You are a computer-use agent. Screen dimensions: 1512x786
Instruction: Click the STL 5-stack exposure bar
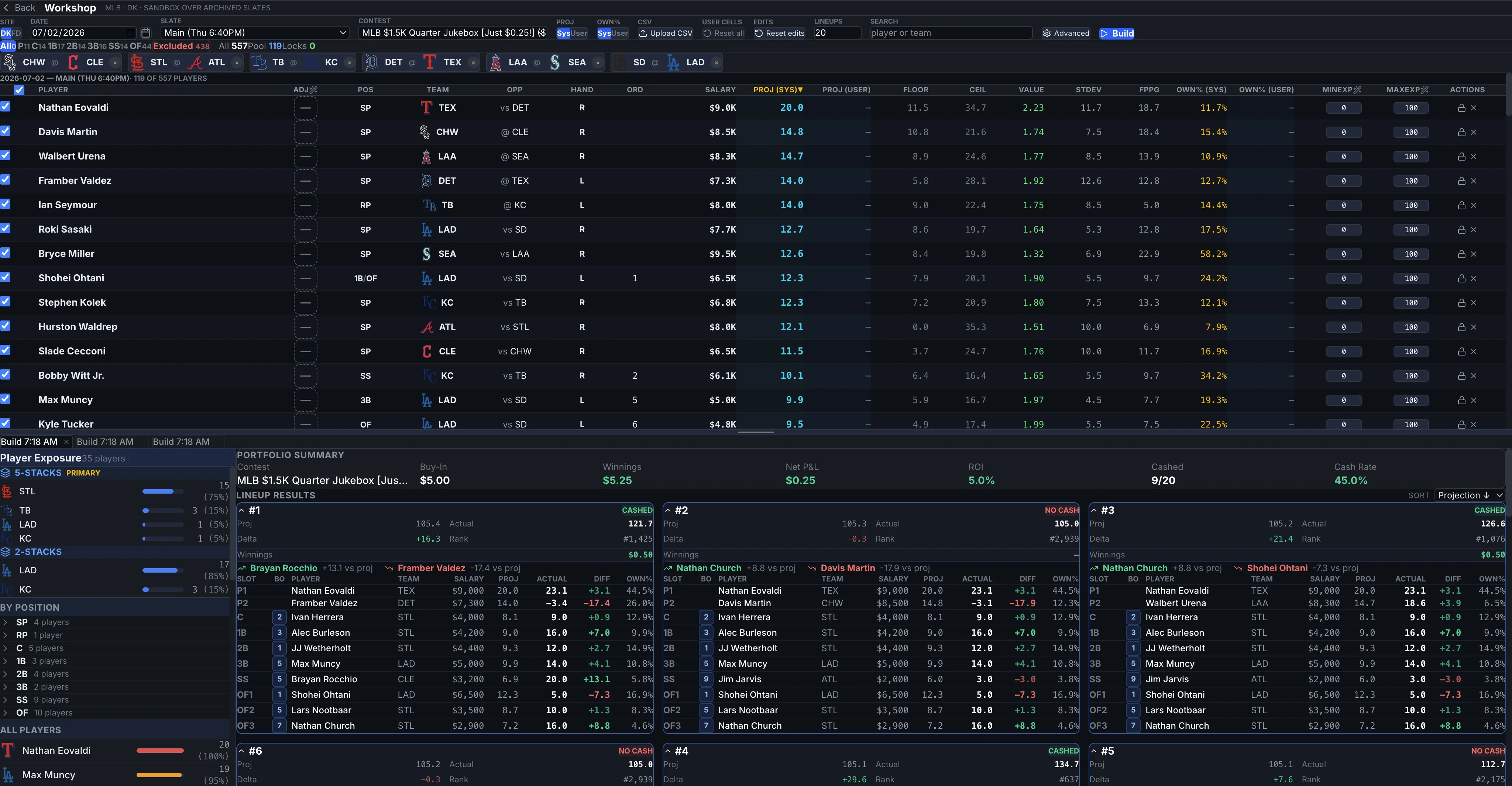162,491
